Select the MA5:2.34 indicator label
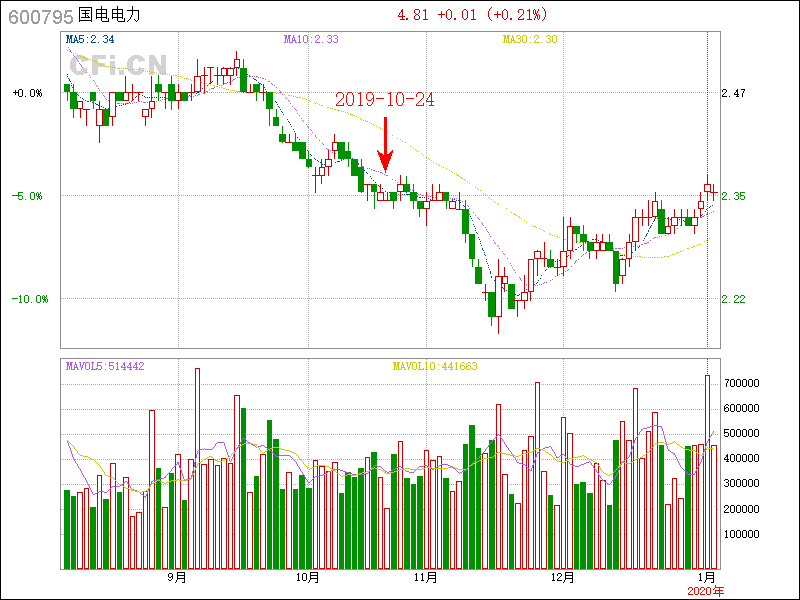 point(90,39)
